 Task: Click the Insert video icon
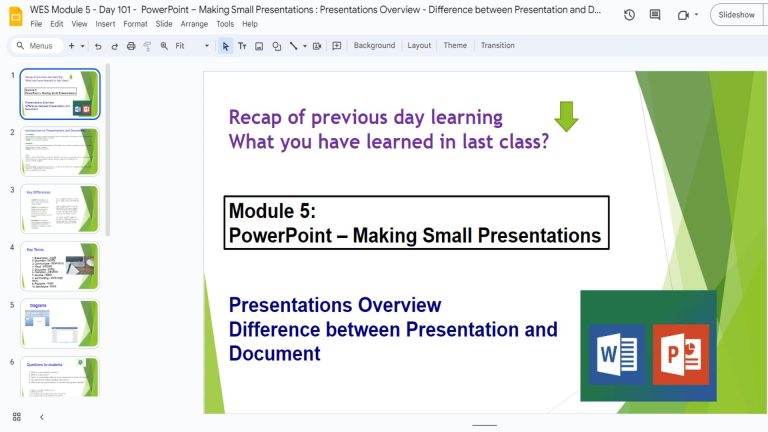click(x=317, y=46)
